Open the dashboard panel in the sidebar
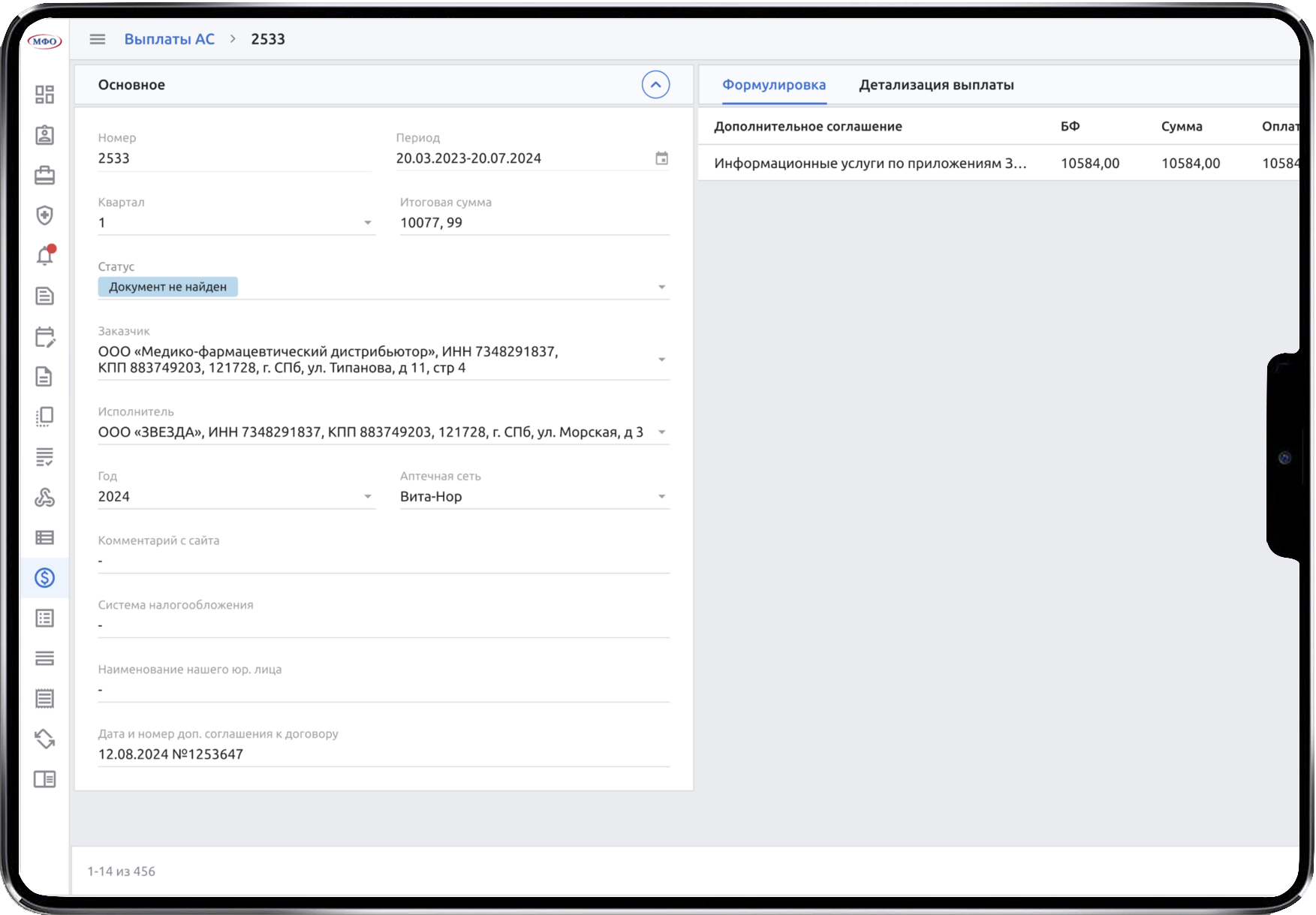 tap(45, 95)
